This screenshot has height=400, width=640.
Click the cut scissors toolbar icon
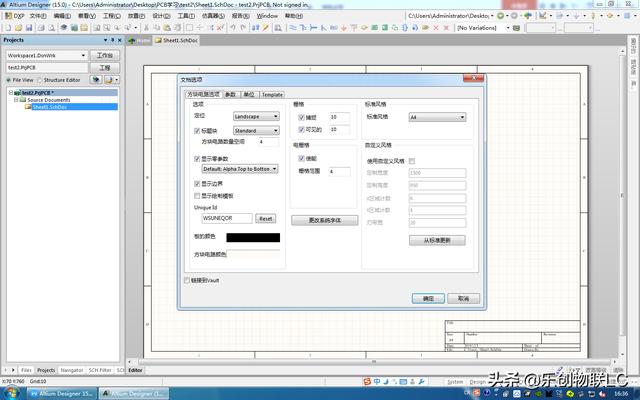(x=146, y=28)
